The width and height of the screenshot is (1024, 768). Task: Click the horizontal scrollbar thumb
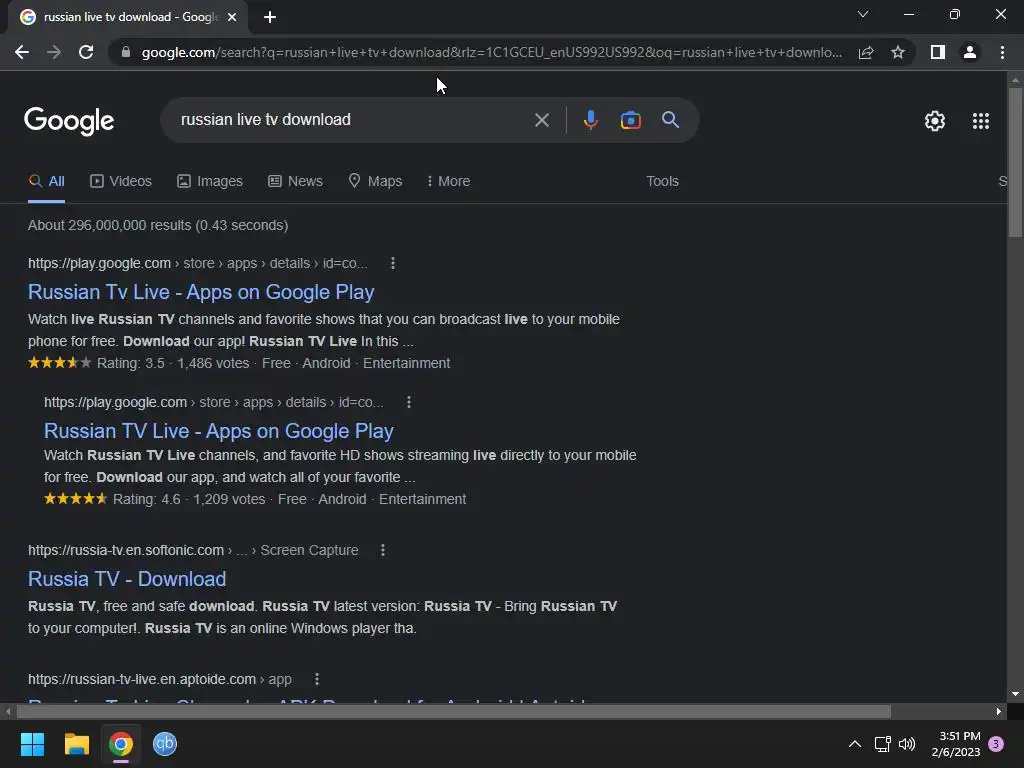click(x=453, y=711)
